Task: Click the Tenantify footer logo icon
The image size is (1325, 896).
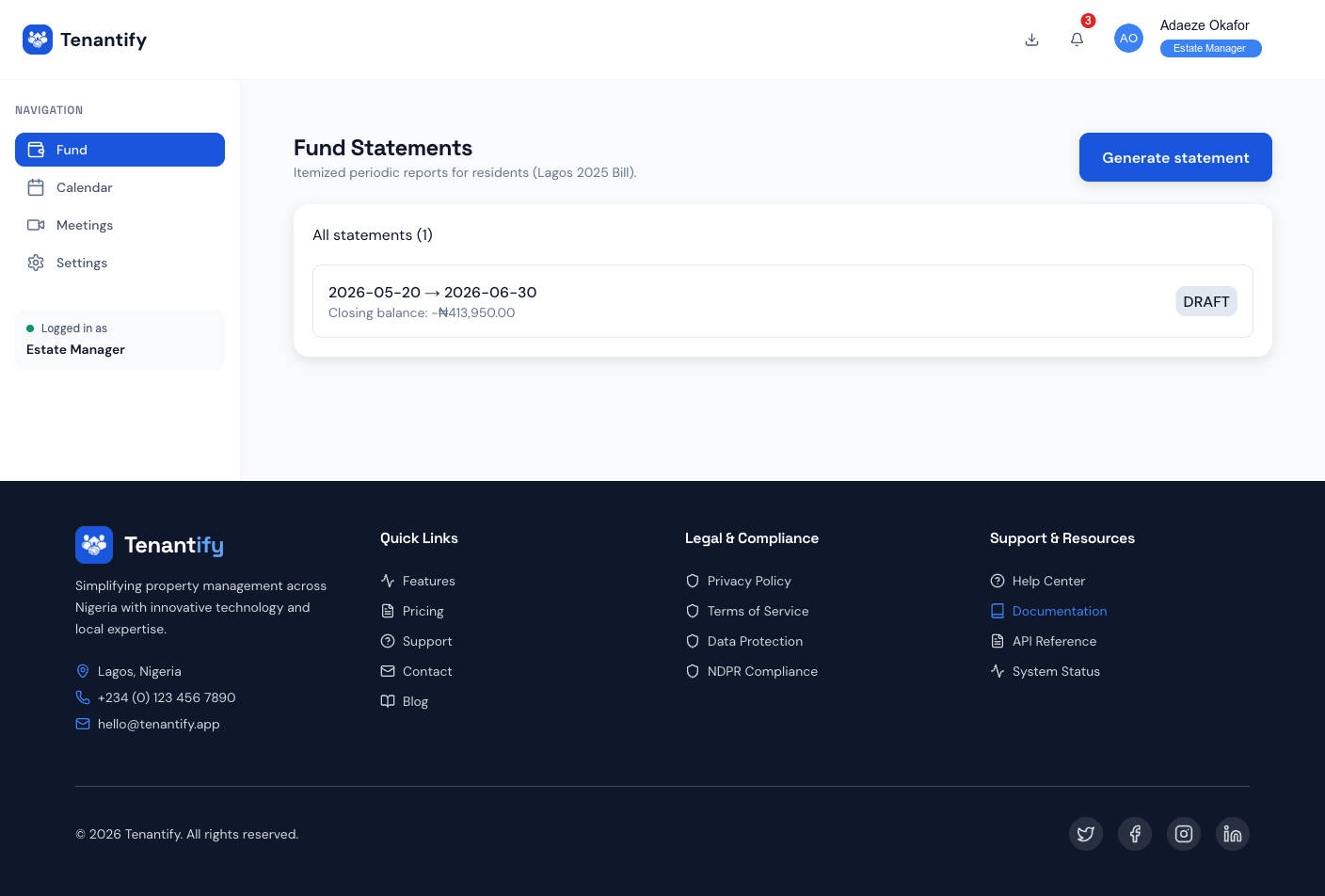Action: tap(94, 545)
